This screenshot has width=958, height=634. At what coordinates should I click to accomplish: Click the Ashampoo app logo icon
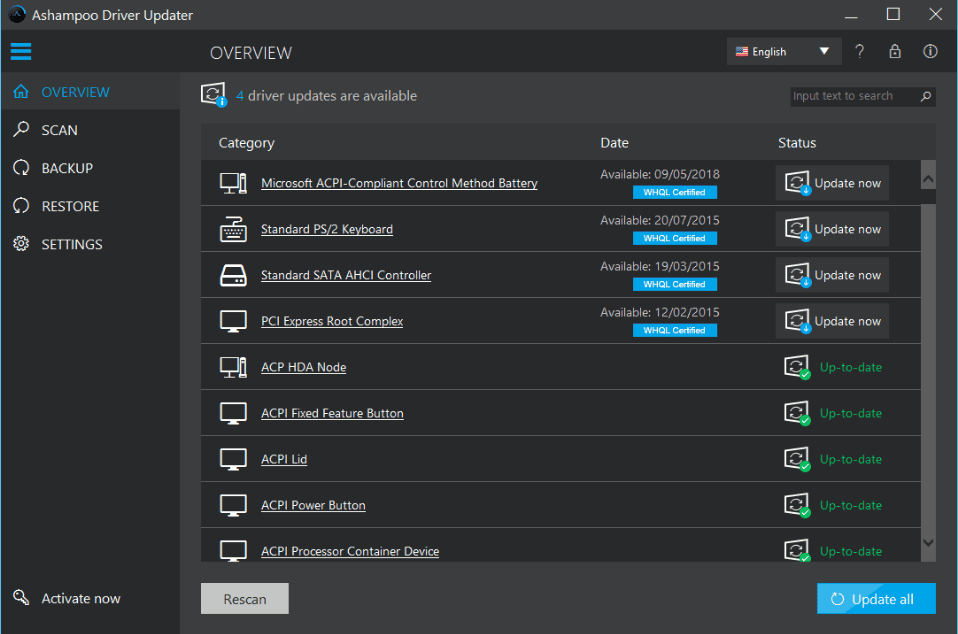click(x=16, y=15)
